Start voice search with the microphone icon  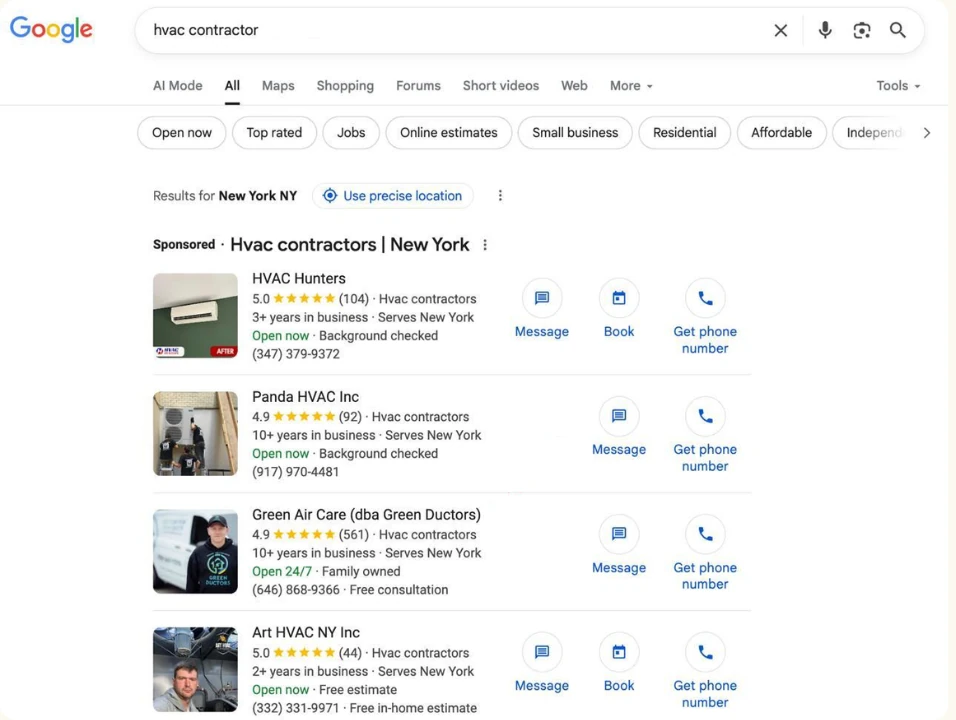pos(825,30)
